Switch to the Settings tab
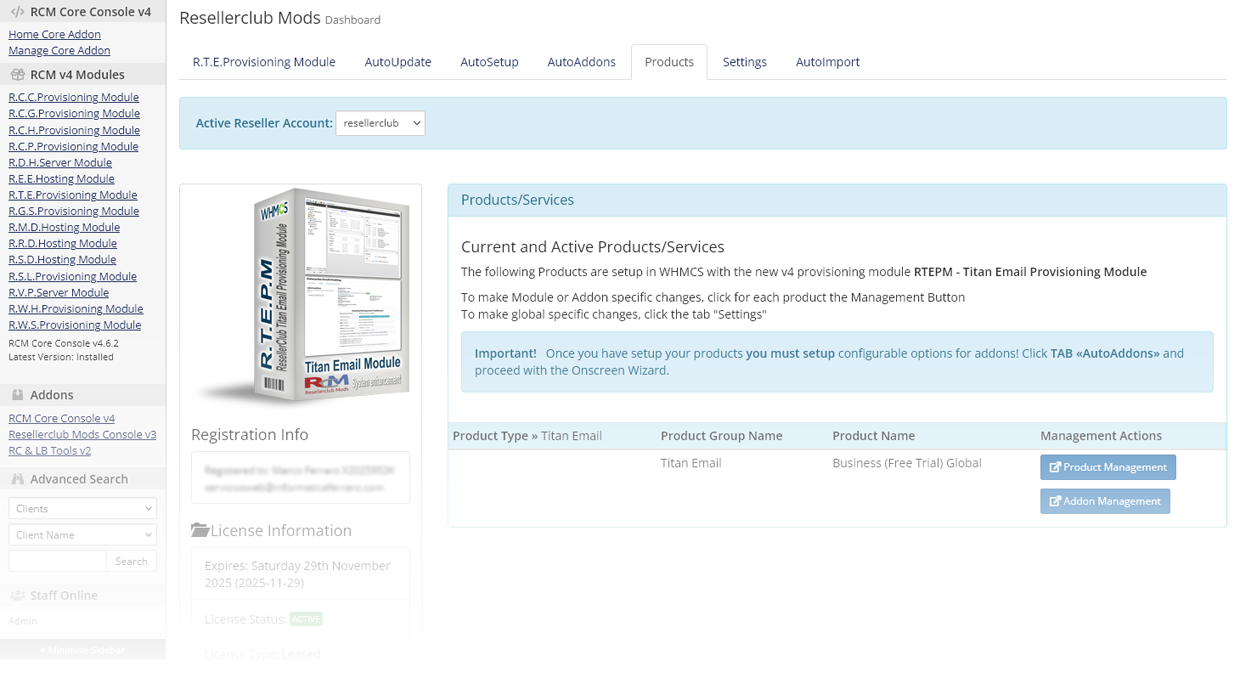The height and width of the screenshot is (678, 1240). coord(745,62)
